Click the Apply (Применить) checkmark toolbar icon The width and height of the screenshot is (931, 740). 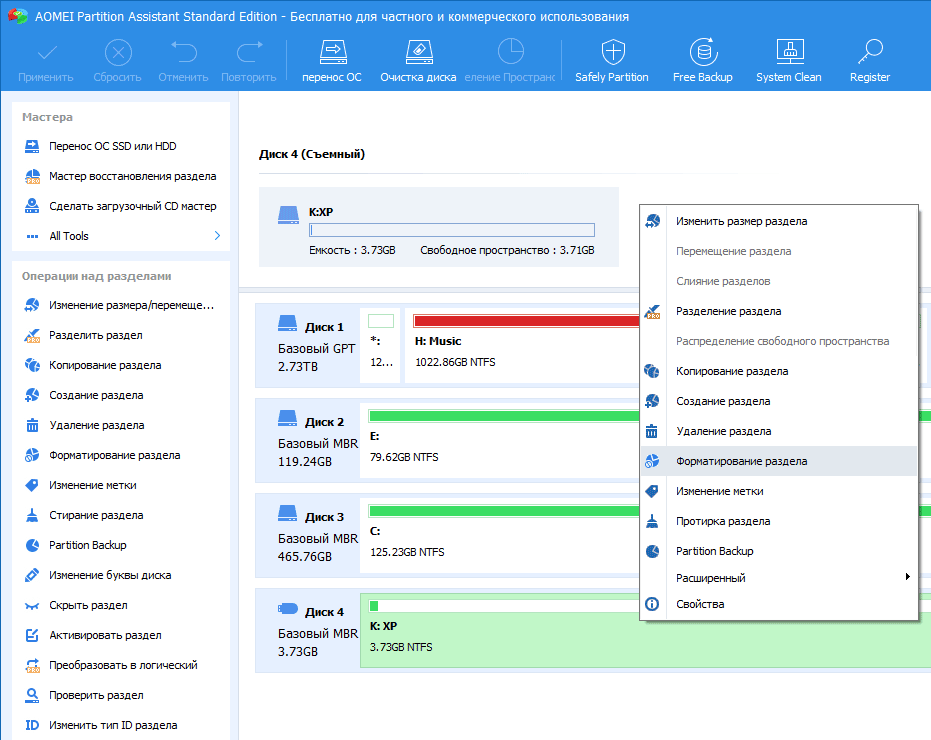46,53
